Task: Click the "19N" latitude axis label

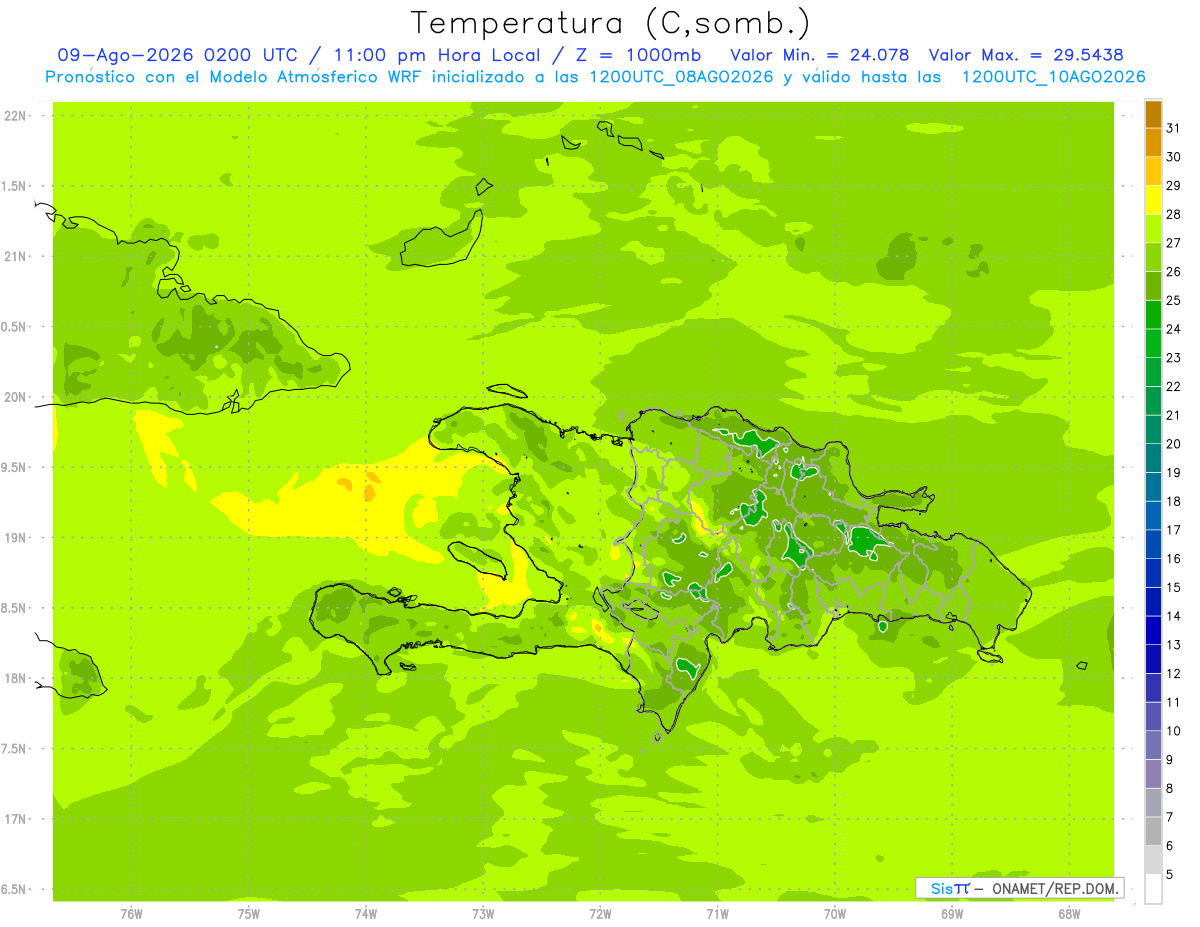Action: (x=17, y=537)
